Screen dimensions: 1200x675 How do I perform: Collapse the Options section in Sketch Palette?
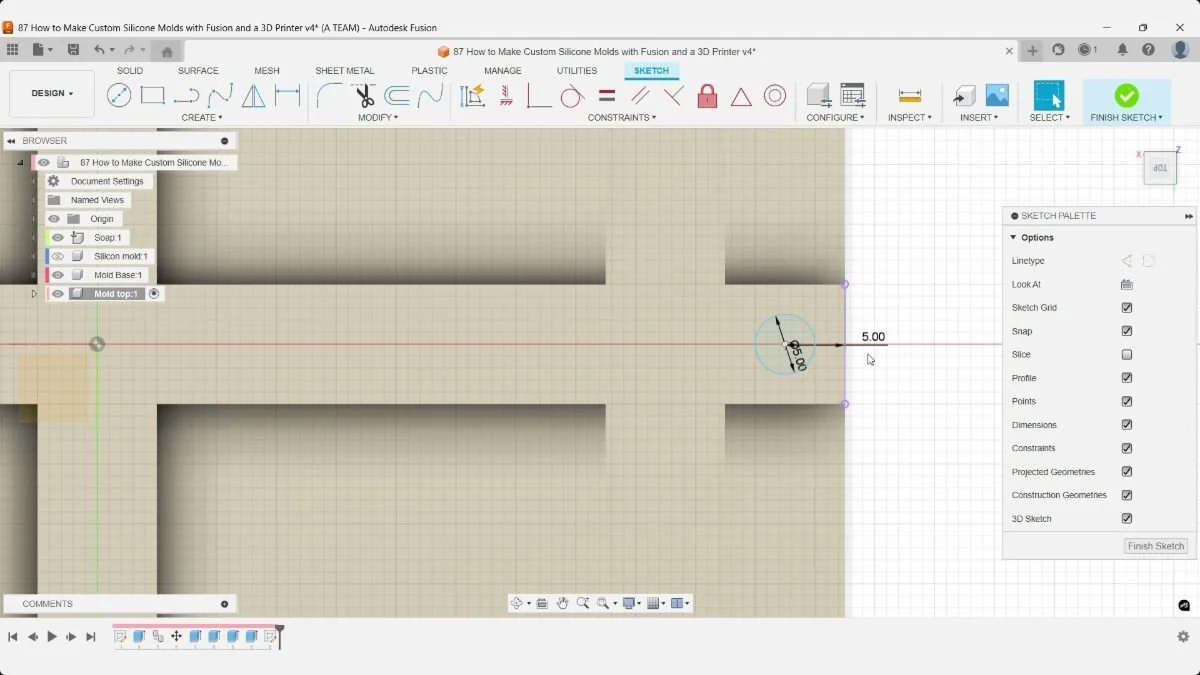1013,238
